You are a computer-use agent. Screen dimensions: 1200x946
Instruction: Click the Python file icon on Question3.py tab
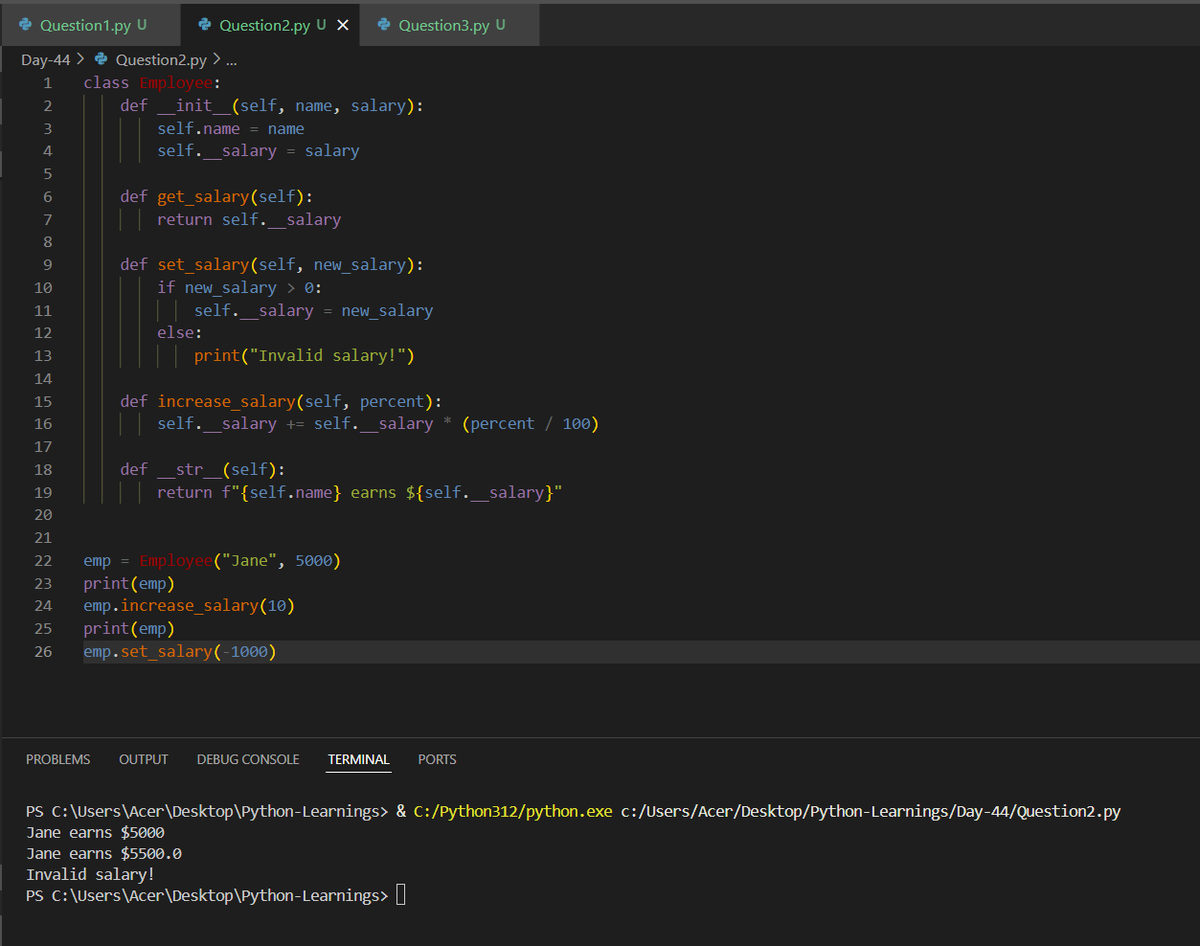click(x=385, y=25)
